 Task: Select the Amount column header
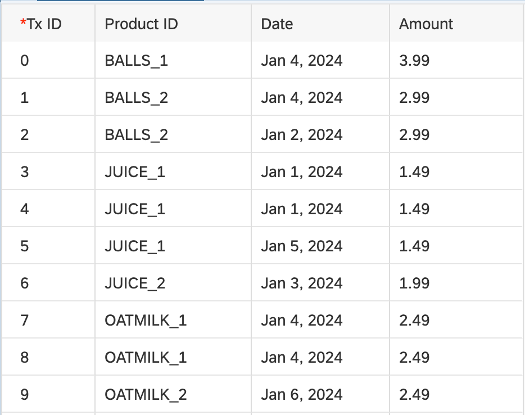(456, 23)
